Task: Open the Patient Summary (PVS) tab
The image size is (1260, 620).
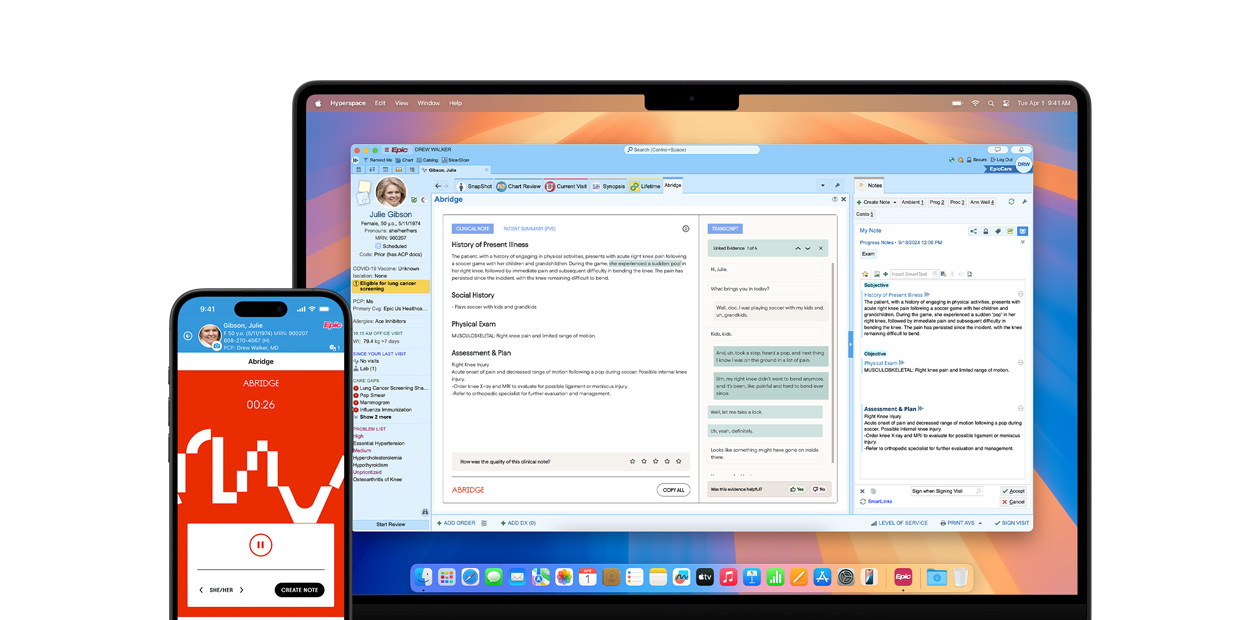Action: (529, 229)
